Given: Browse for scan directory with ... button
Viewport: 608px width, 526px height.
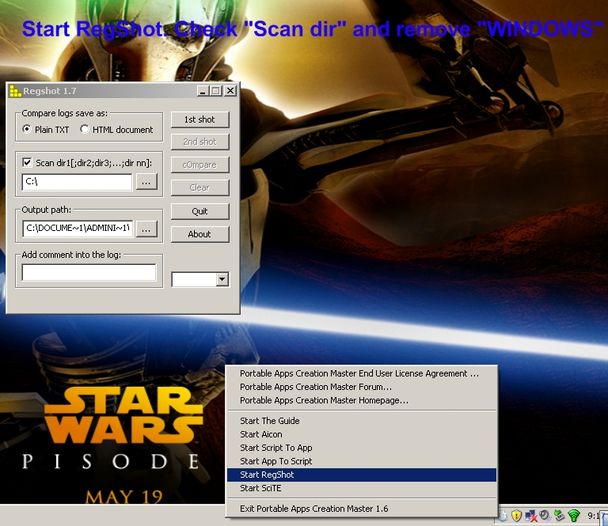Looking at the screenshot, I should pos(146,182).
